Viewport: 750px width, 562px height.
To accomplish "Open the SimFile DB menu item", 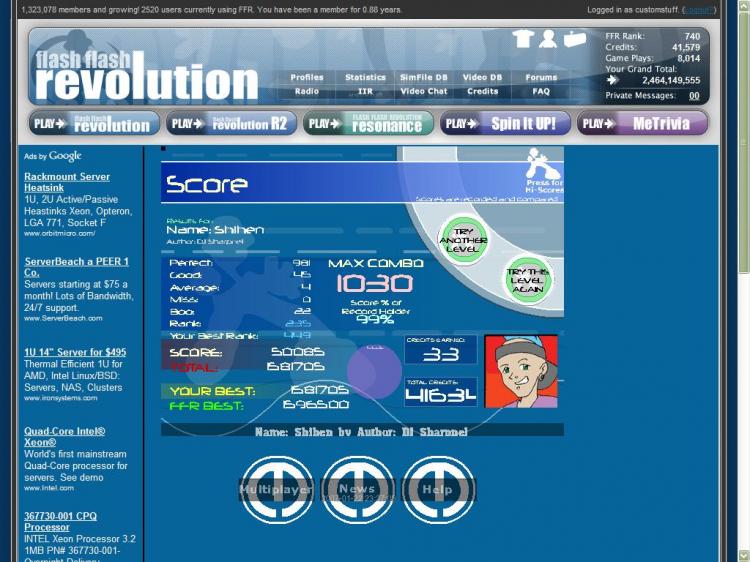I will click(x=424, y=77).
